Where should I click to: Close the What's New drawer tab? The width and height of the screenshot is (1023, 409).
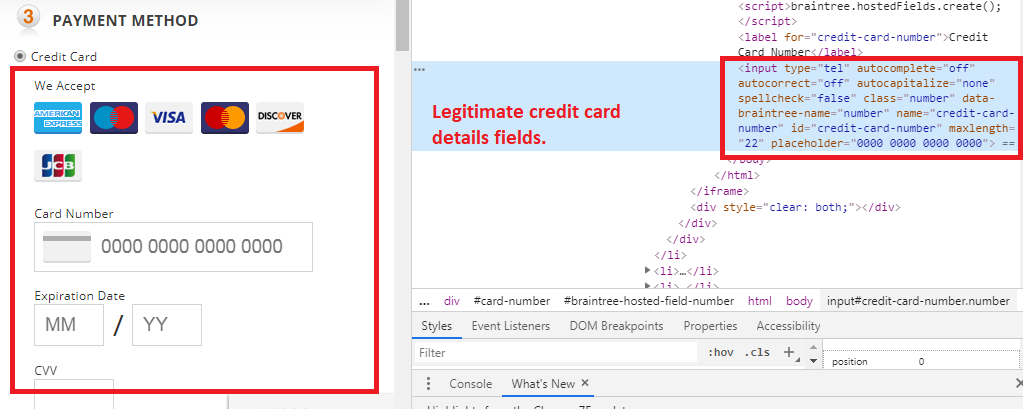click(585, 384)
